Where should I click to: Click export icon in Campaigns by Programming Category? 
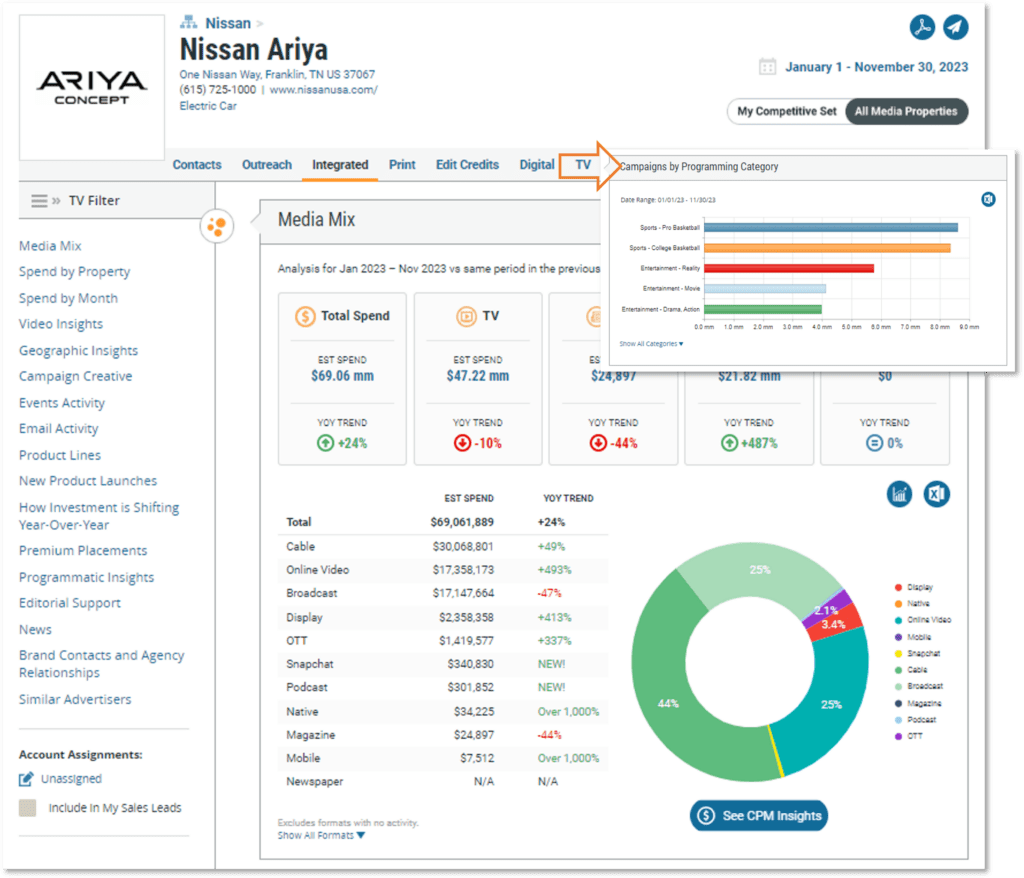[x=988, y=199]
